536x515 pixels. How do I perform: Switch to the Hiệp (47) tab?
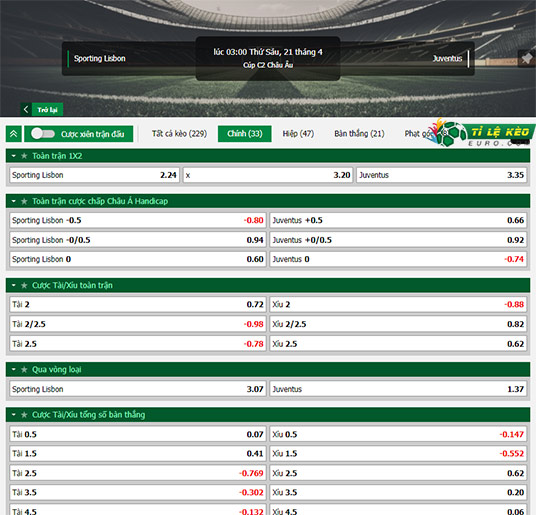(298, 134)
